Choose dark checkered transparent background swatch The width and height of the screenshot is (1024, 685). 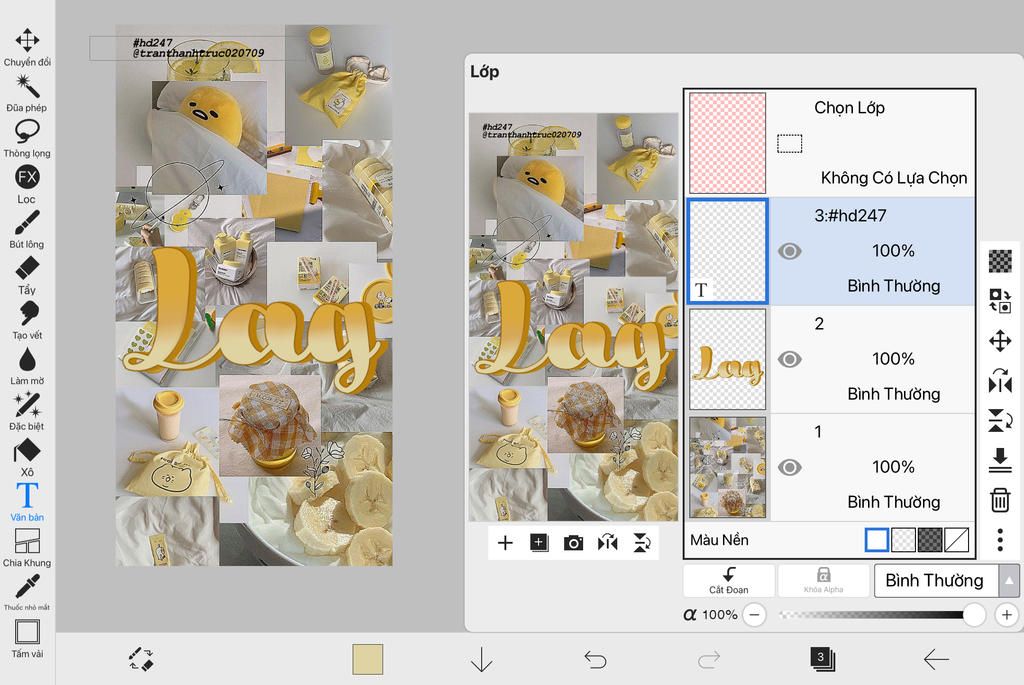tap(930, 540)
